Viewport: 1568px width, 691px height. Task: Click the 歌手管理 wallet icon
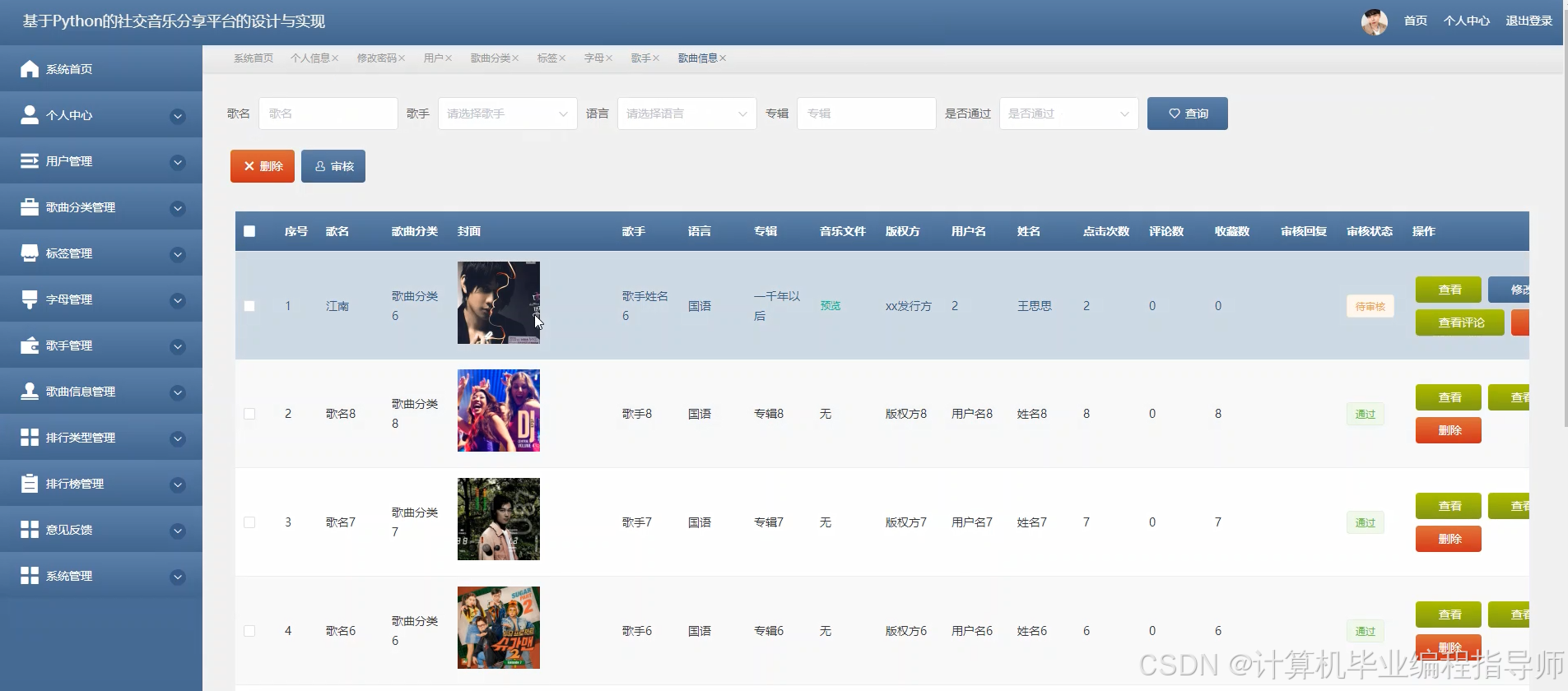30,345
